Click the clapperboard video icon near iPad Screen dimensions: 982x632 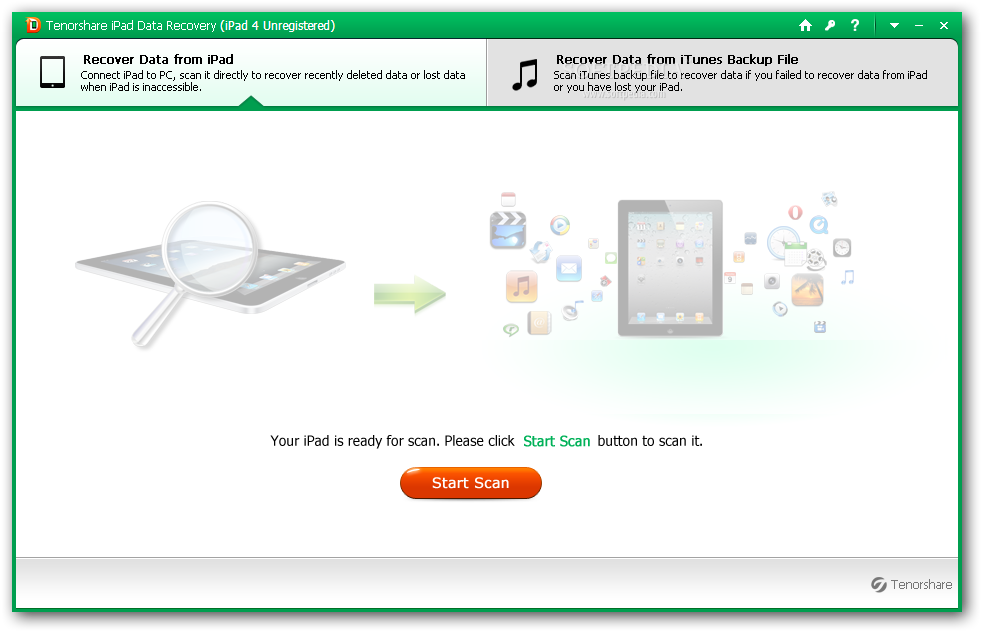pyautogui.click(x=508, y=231)
